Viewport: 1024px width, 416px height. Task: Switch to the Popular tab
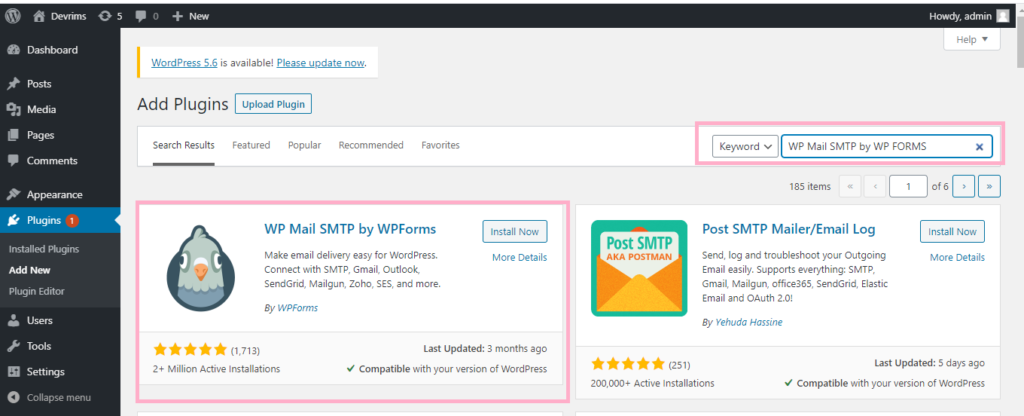point(304,146)
